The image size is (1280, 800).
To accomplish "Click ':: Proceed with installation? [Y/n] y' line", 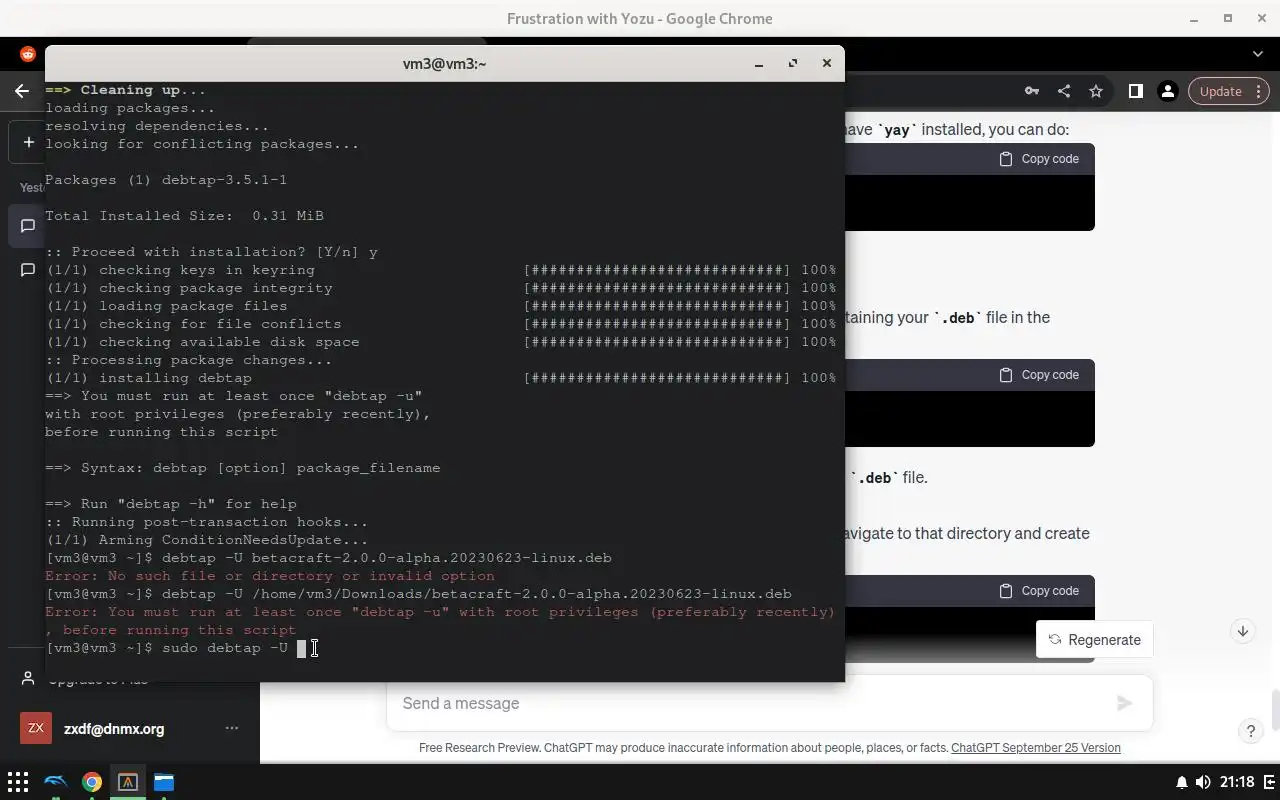I will (211, 252).
